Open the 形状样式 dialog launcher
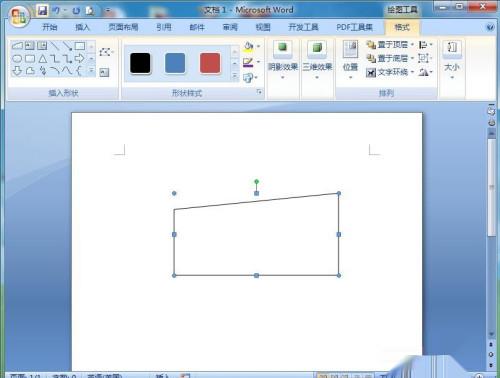This screenshot has height=378, width=500. [259, 92]
